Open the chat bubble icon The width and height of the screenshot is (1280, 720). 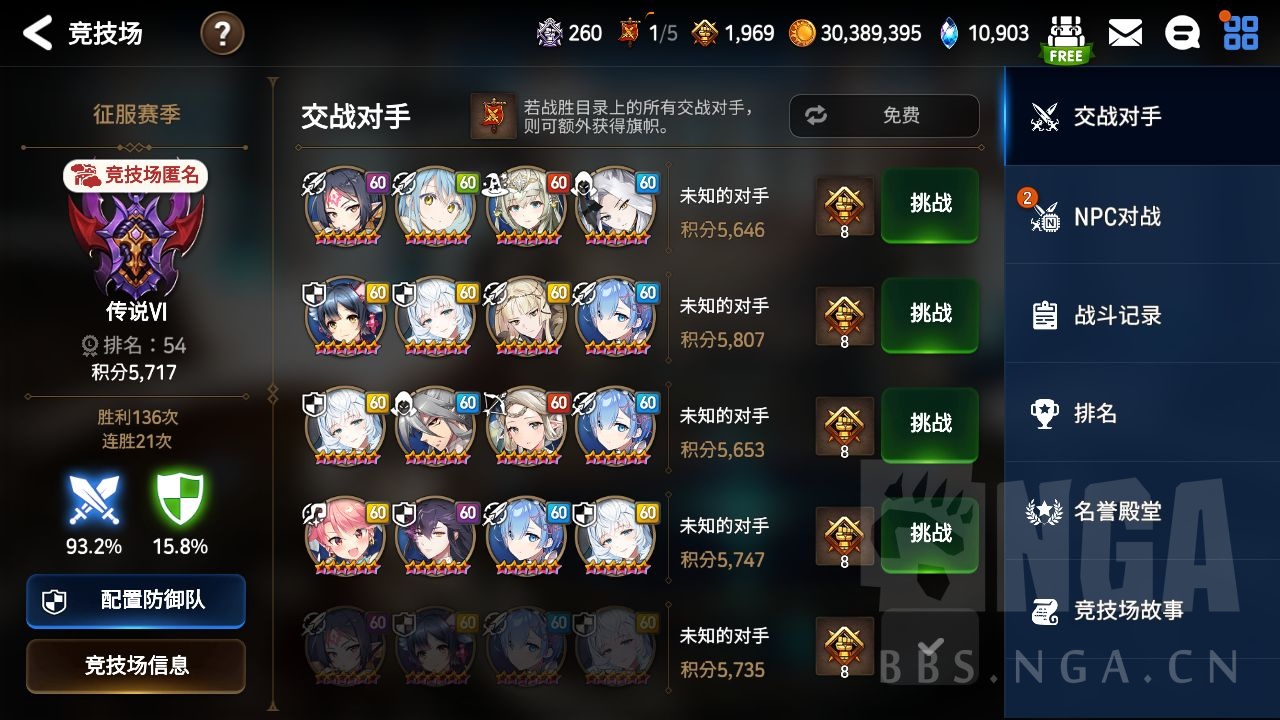coord(1182,33)
